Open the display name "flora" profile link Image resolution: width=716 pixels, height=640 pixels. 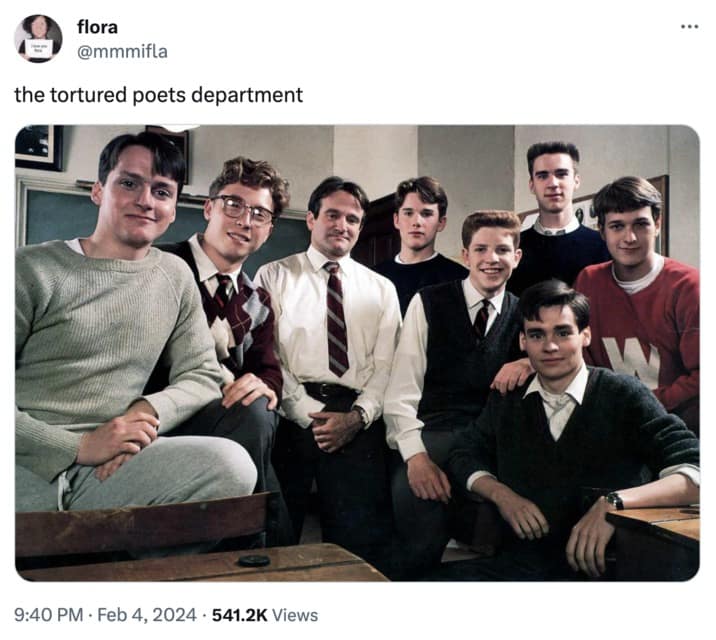[x=97, y=27]
